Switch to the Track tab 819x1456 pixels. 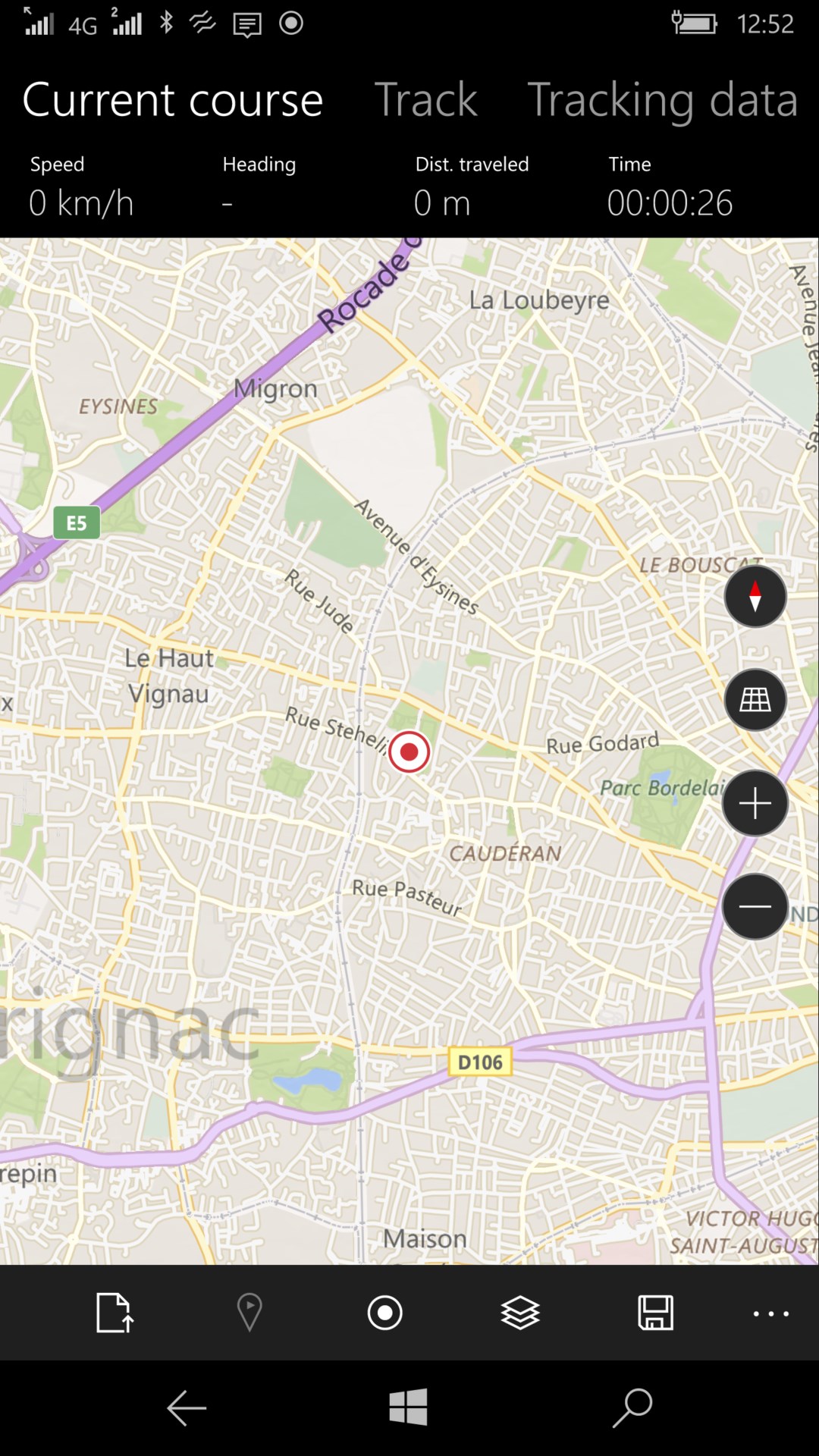click(426, 99)
